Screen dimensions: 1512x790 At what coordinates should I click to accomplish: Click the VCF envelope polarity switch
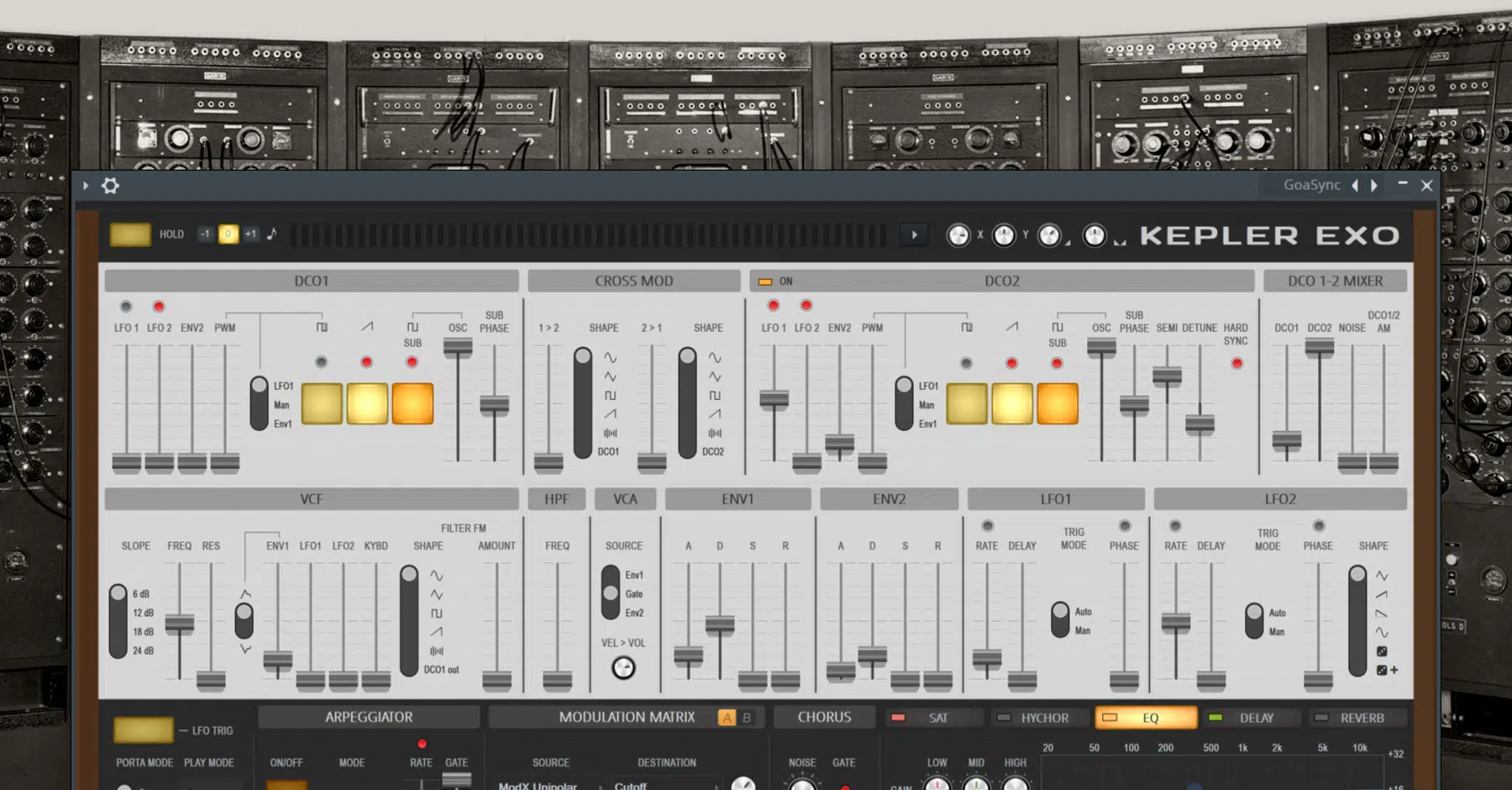tap(244, 621)
